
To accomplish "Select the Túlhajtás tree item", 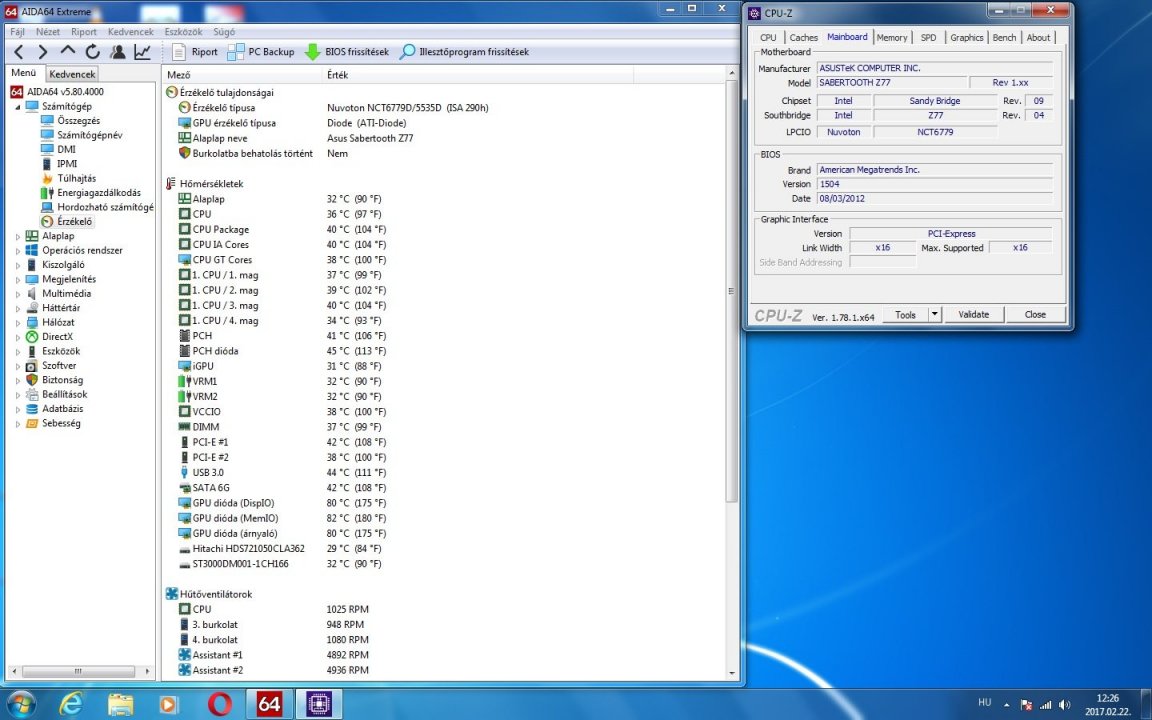I will [x=76, y=178].
